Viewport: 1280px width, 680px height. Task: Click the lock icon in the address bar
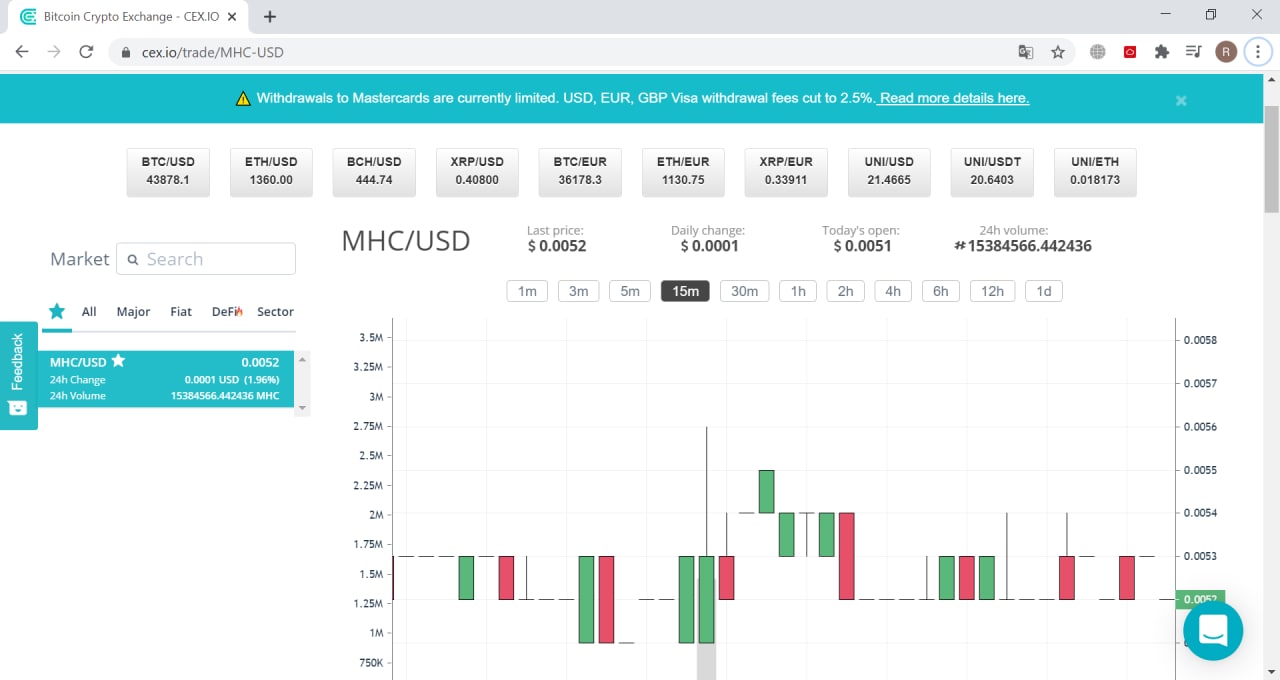click(125, 52)
